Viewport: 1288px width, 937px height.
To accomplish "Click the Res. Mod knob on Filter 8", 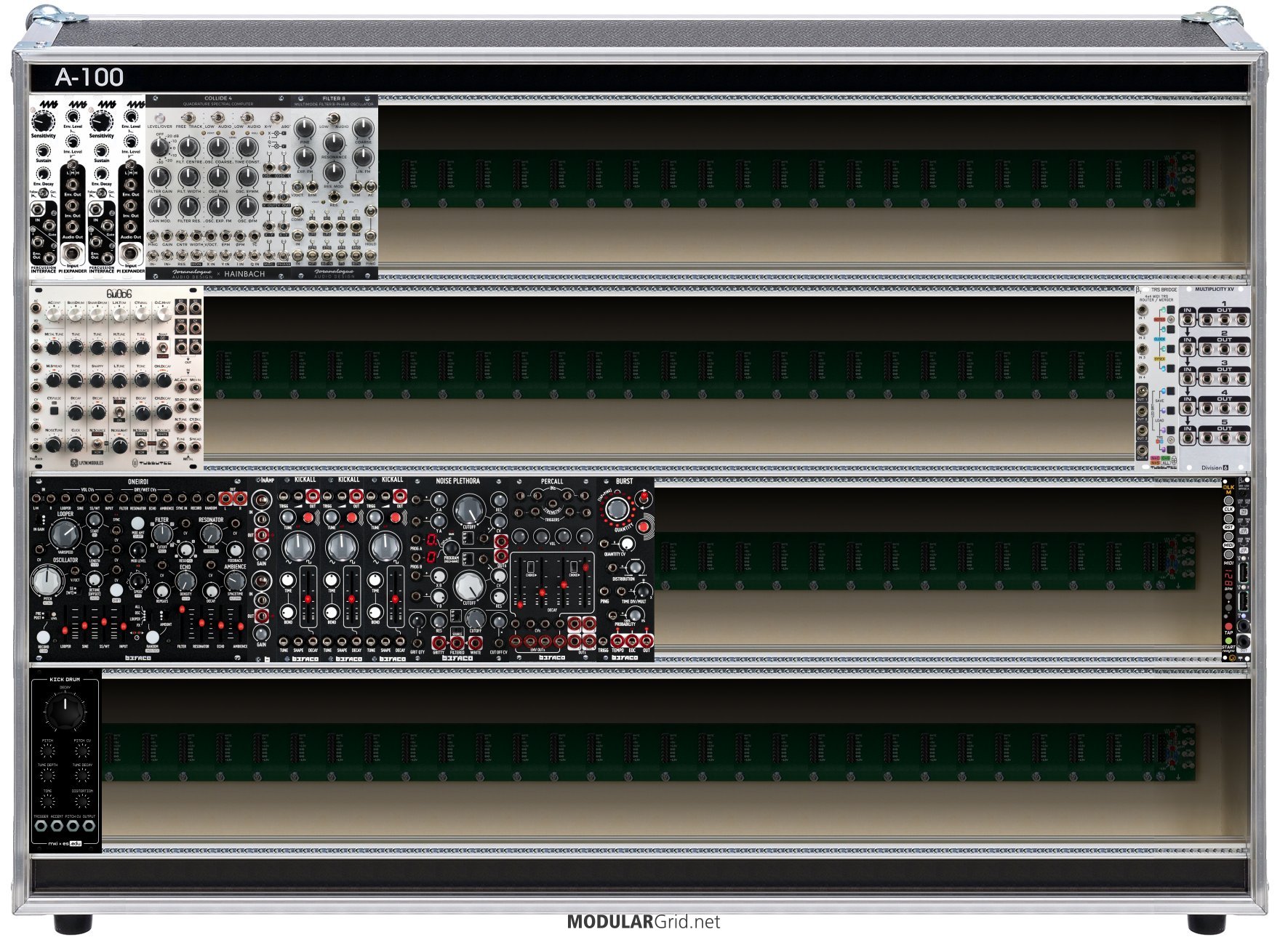I will point(334,172).
